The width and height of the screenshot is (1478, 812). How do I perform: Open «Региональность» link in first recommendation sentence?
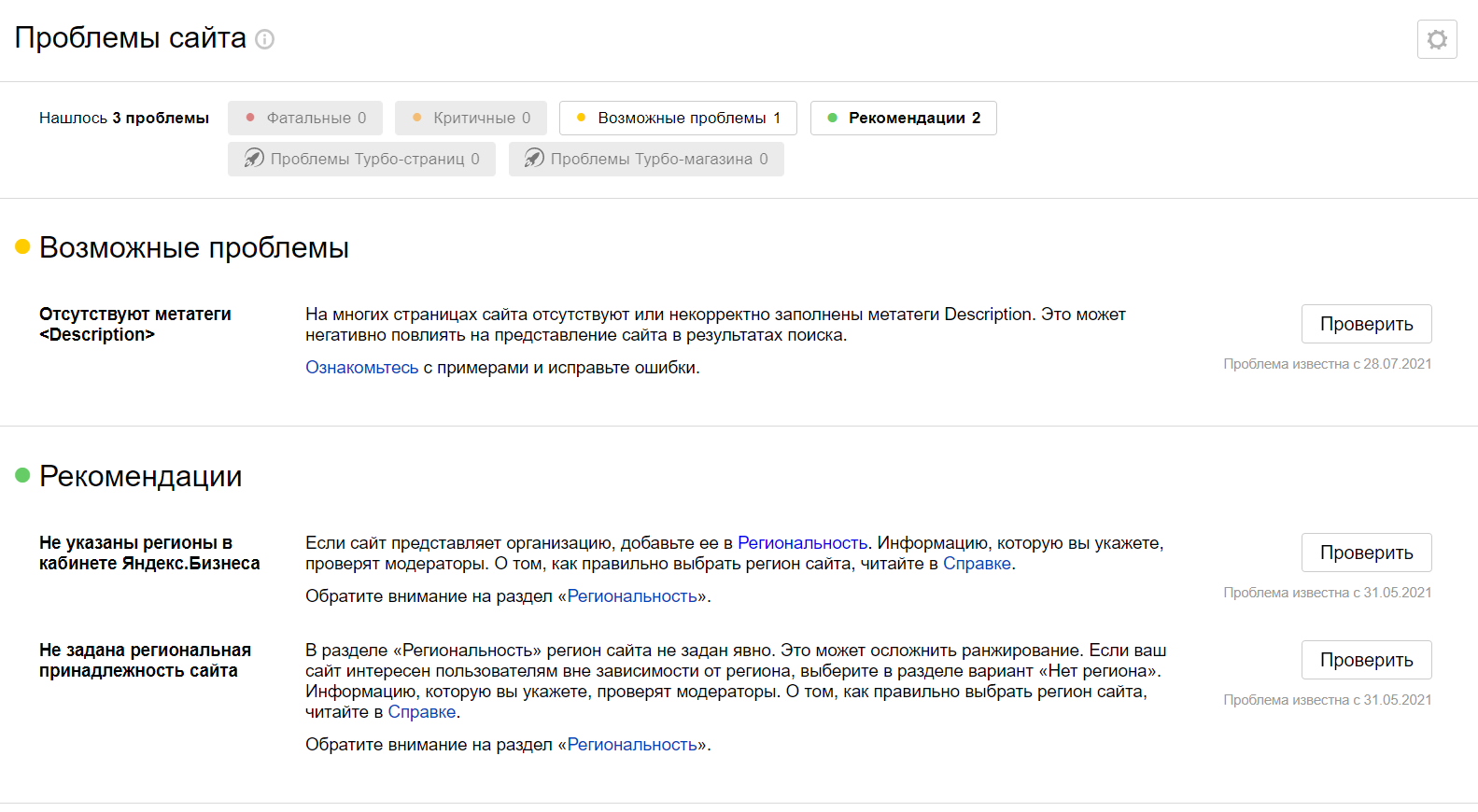pos(802,543)
